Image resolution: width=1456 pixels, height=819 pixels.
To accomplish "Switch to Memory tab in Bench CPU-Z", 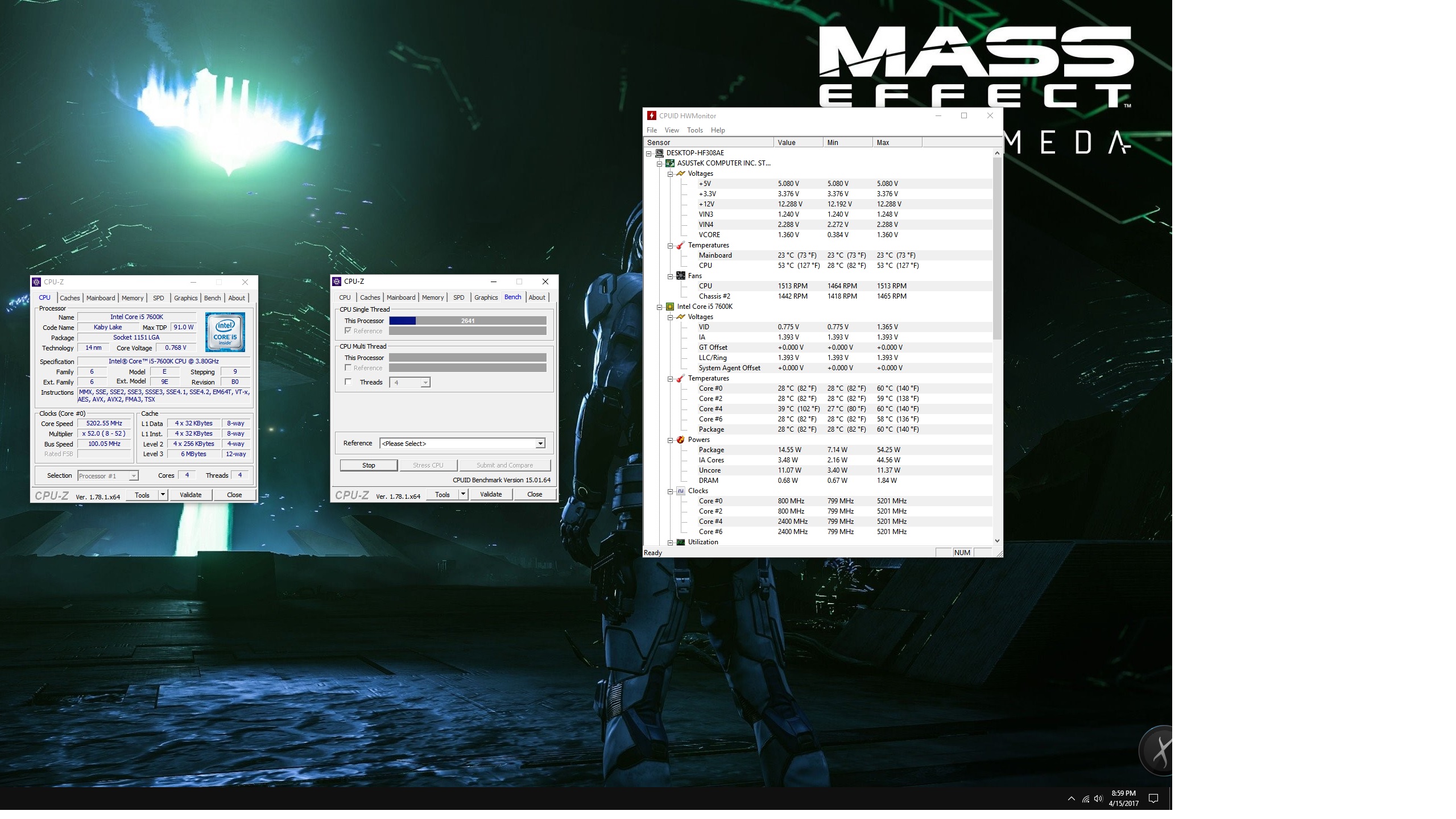I will click(x=433, y=297).
